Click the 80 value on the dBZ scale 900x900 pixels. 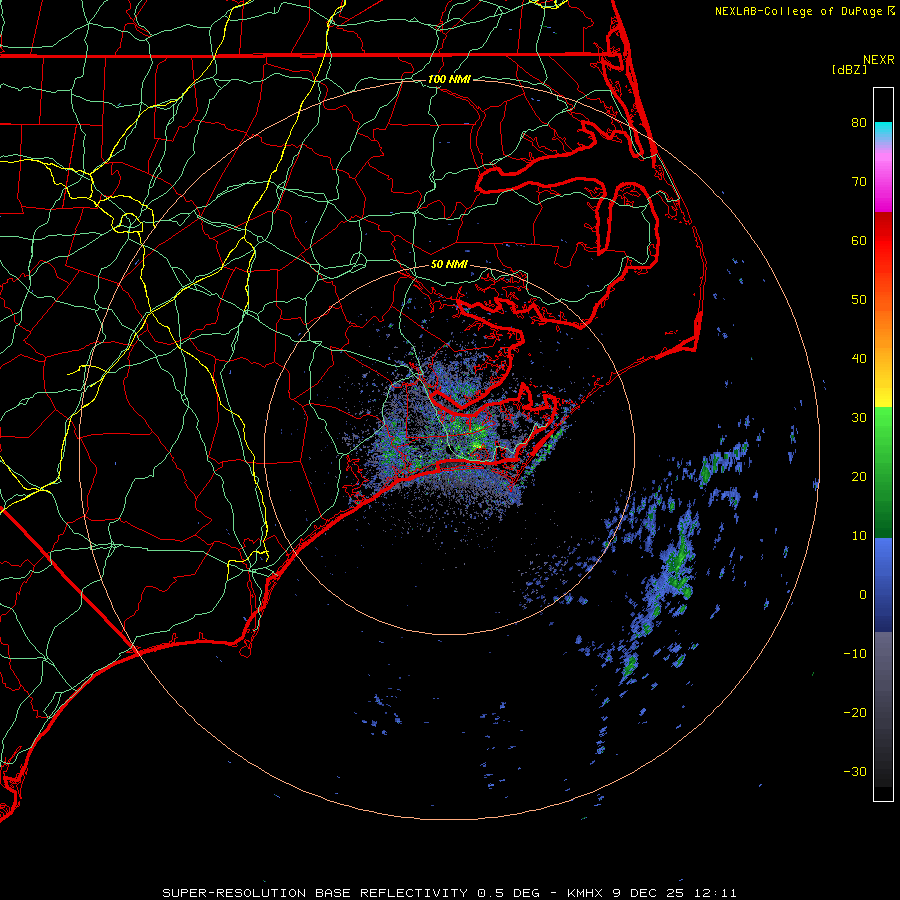(859, 122)
